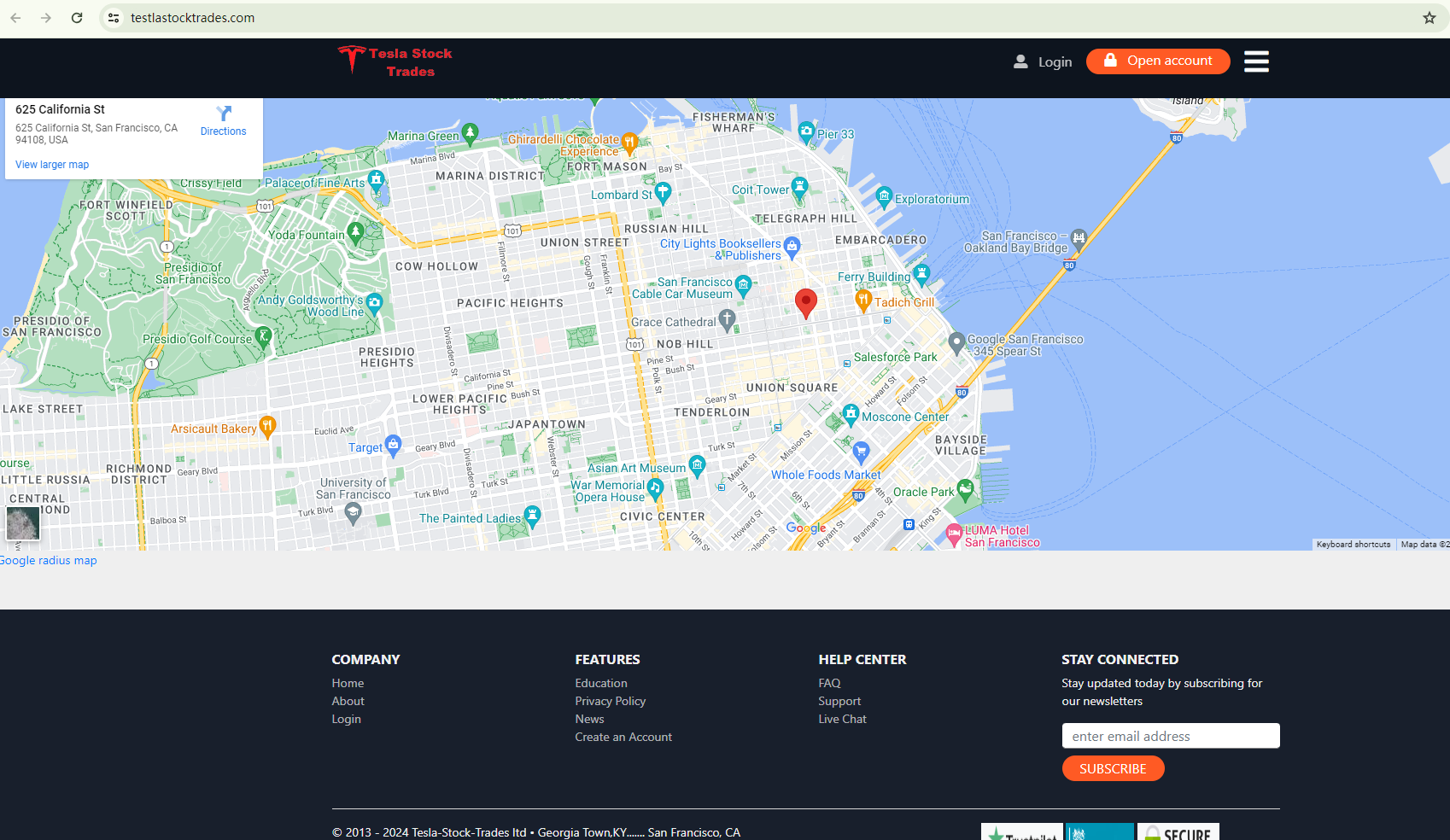The height and width of the screenshot is (840, 1450).
Task: Select the Coit Tower map marker
Action: click(x=799, y=187)
